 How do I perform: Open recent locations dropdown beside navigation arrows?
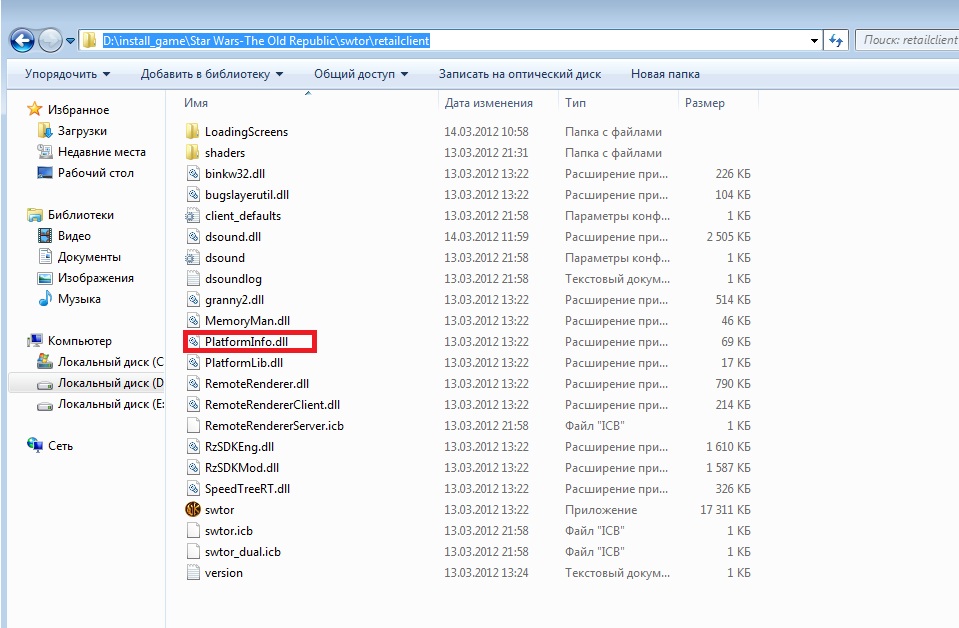(x=70, y=41)
